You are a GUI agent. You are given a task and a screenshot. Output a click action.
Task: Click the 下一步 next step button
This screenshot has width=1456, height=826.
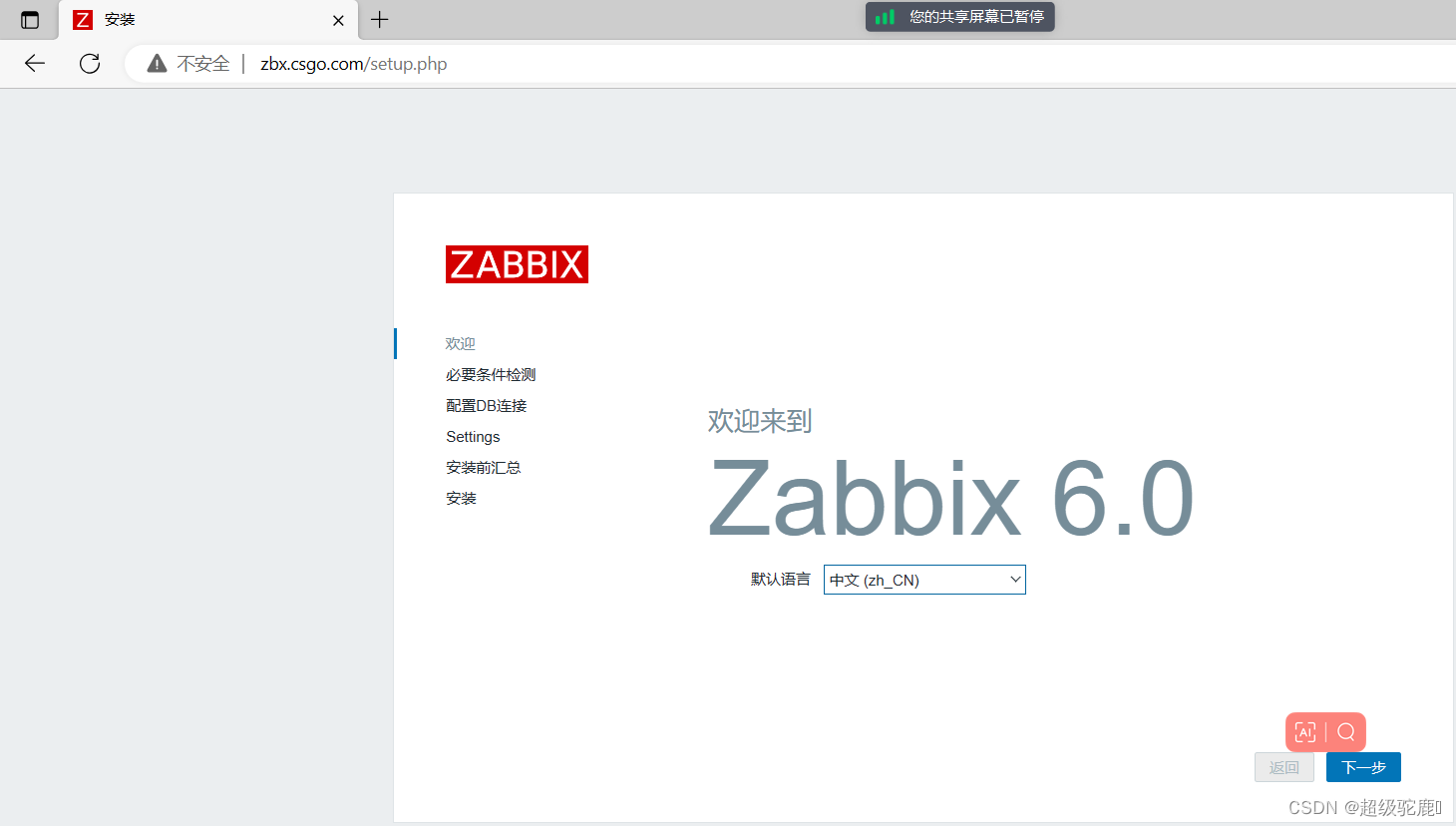pyautogui.click(x=1363, y=767)
